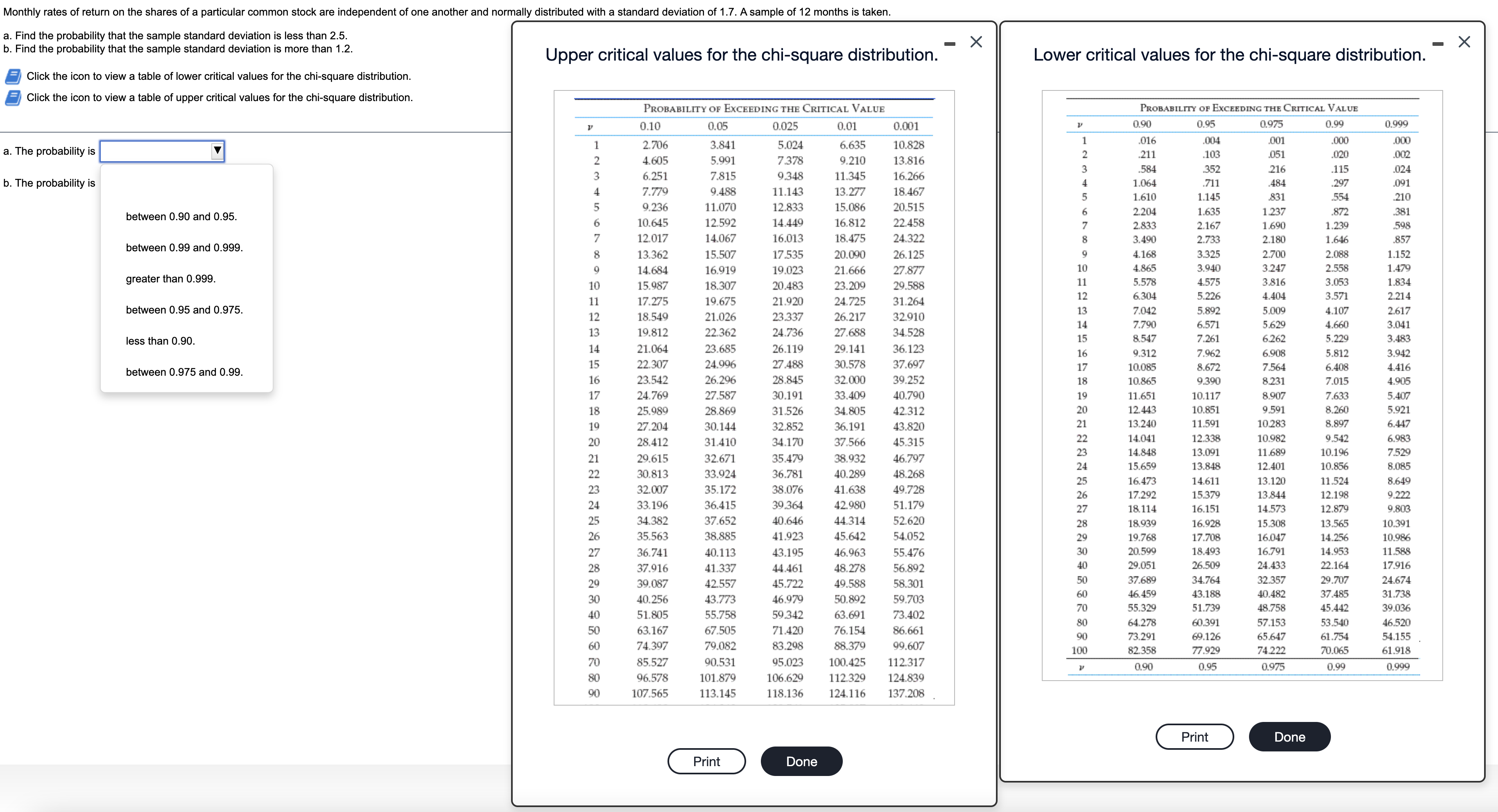Select 'greater than 0.999.' option
This screenshot has width=1498, height=812.
pos(170,278)
